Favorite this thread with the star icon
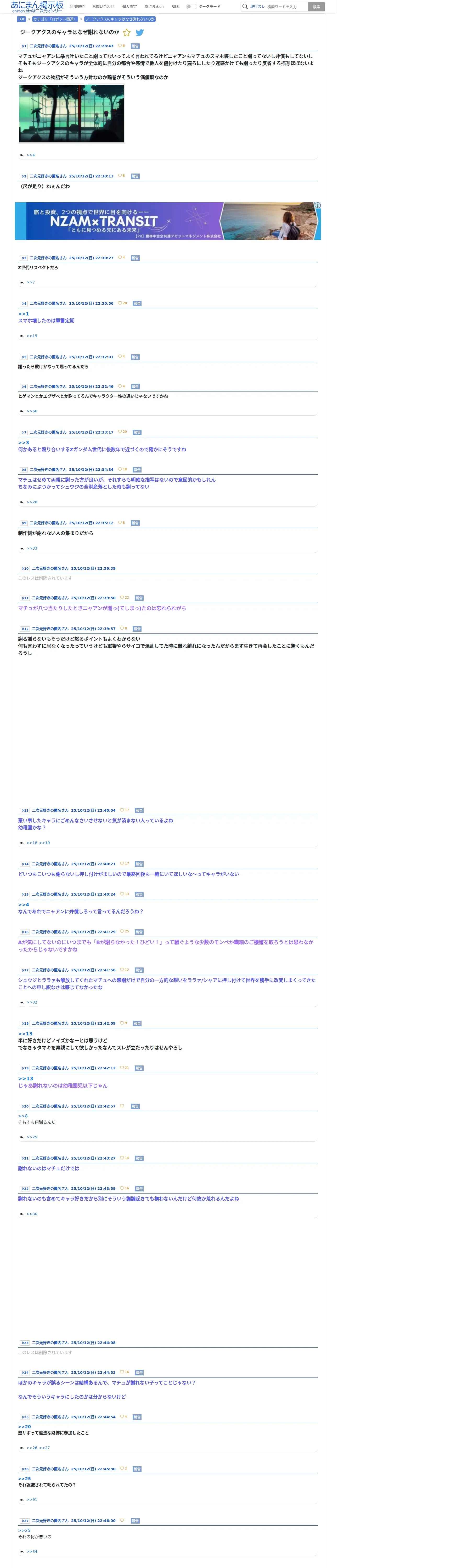The image size is (474, 1568). coord(127,33)
